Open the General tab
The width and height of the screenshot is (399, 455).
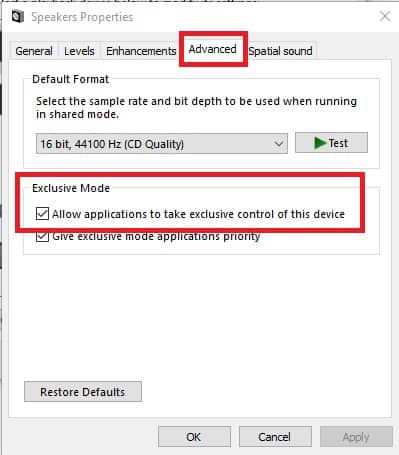[x=34, y=51]
